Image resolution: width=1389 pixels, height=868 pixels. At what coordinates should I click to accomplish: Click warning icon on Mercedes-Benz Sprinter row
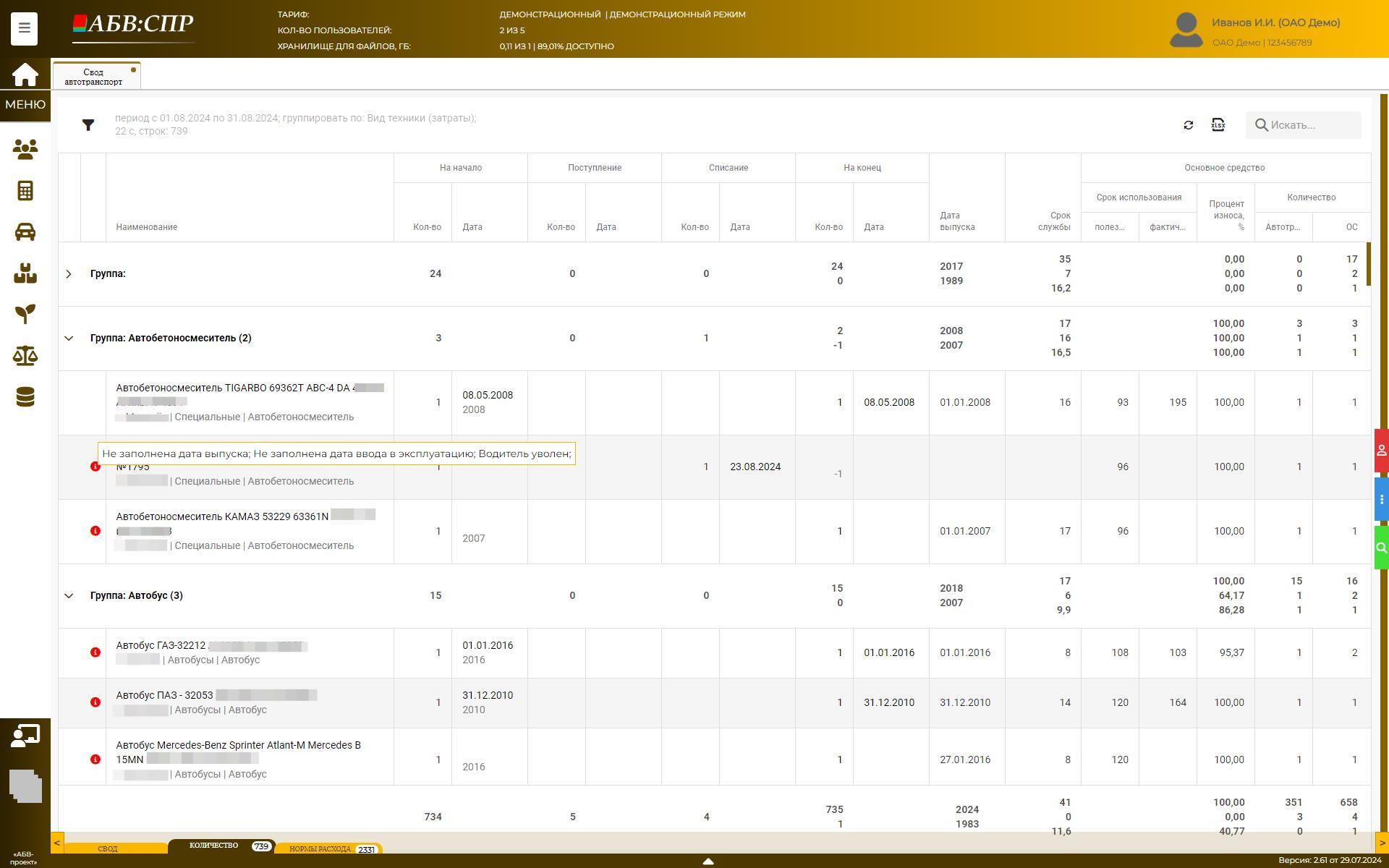click(95, 759)
